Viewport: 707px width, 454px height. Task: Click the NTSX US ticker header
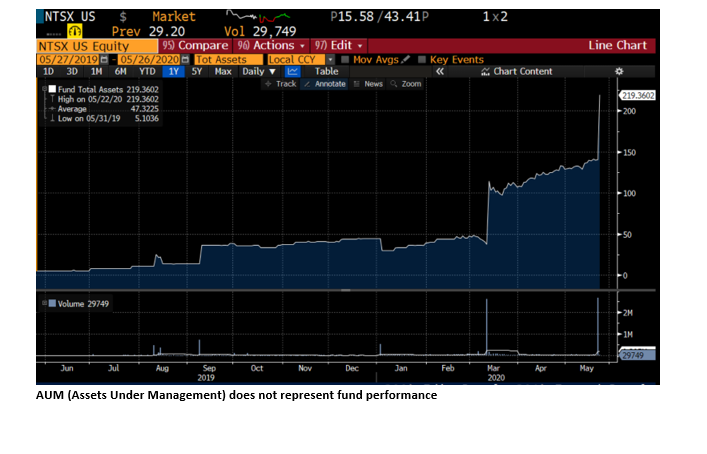click(x=70, y=17)
